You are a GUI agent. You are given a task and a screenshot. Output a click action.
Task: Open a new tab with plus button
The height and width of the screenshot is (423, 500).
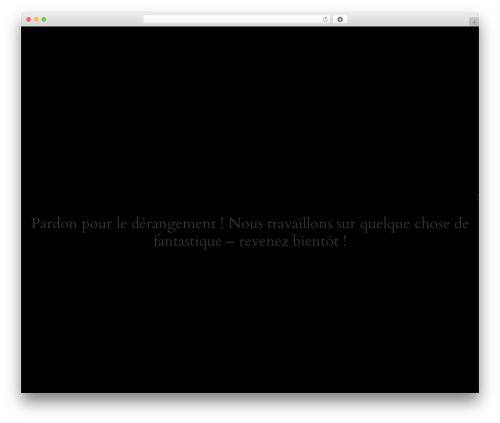(x=474, y=22)
